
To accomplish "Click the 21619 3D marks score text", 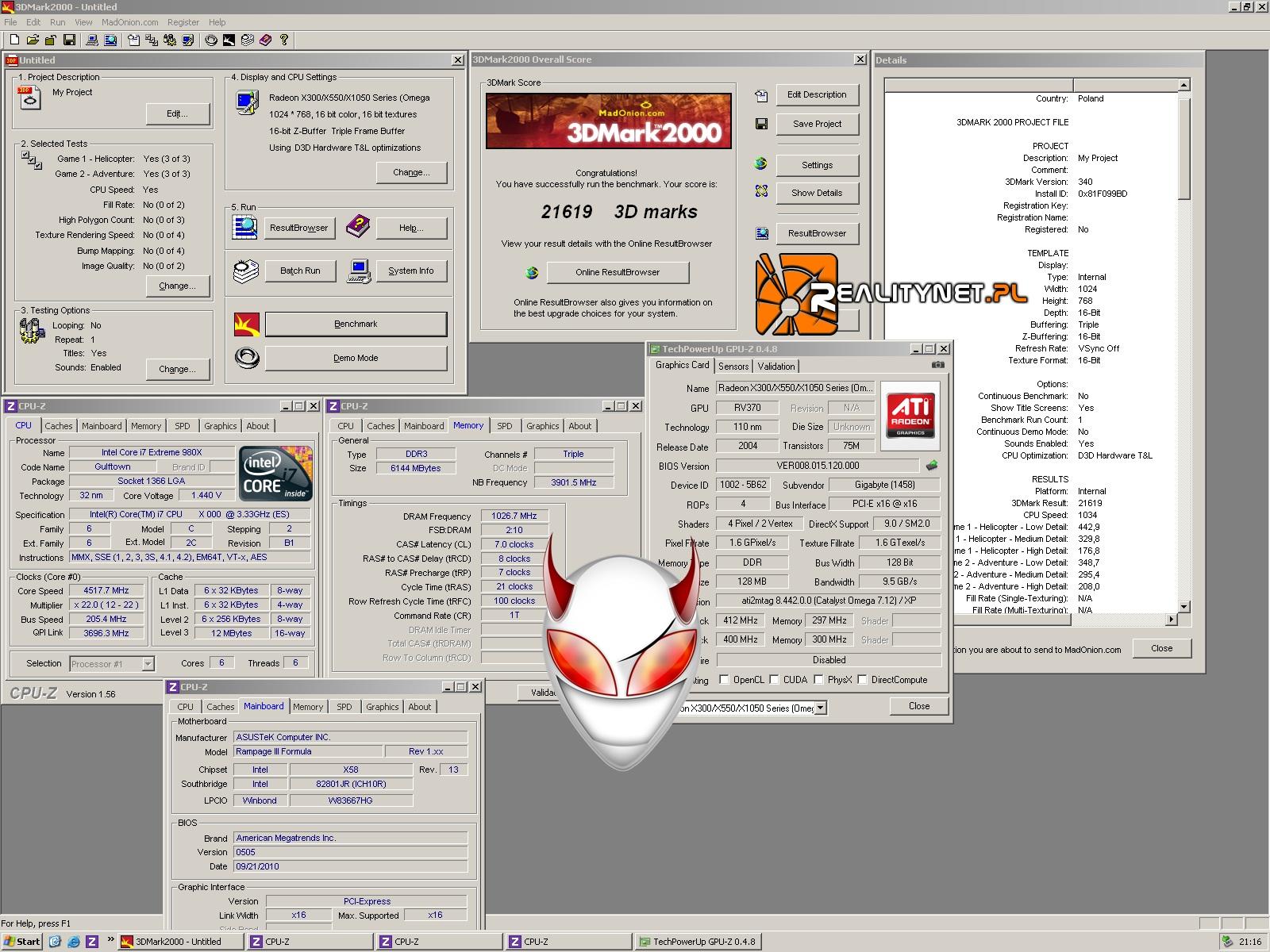I will point(619,212).
